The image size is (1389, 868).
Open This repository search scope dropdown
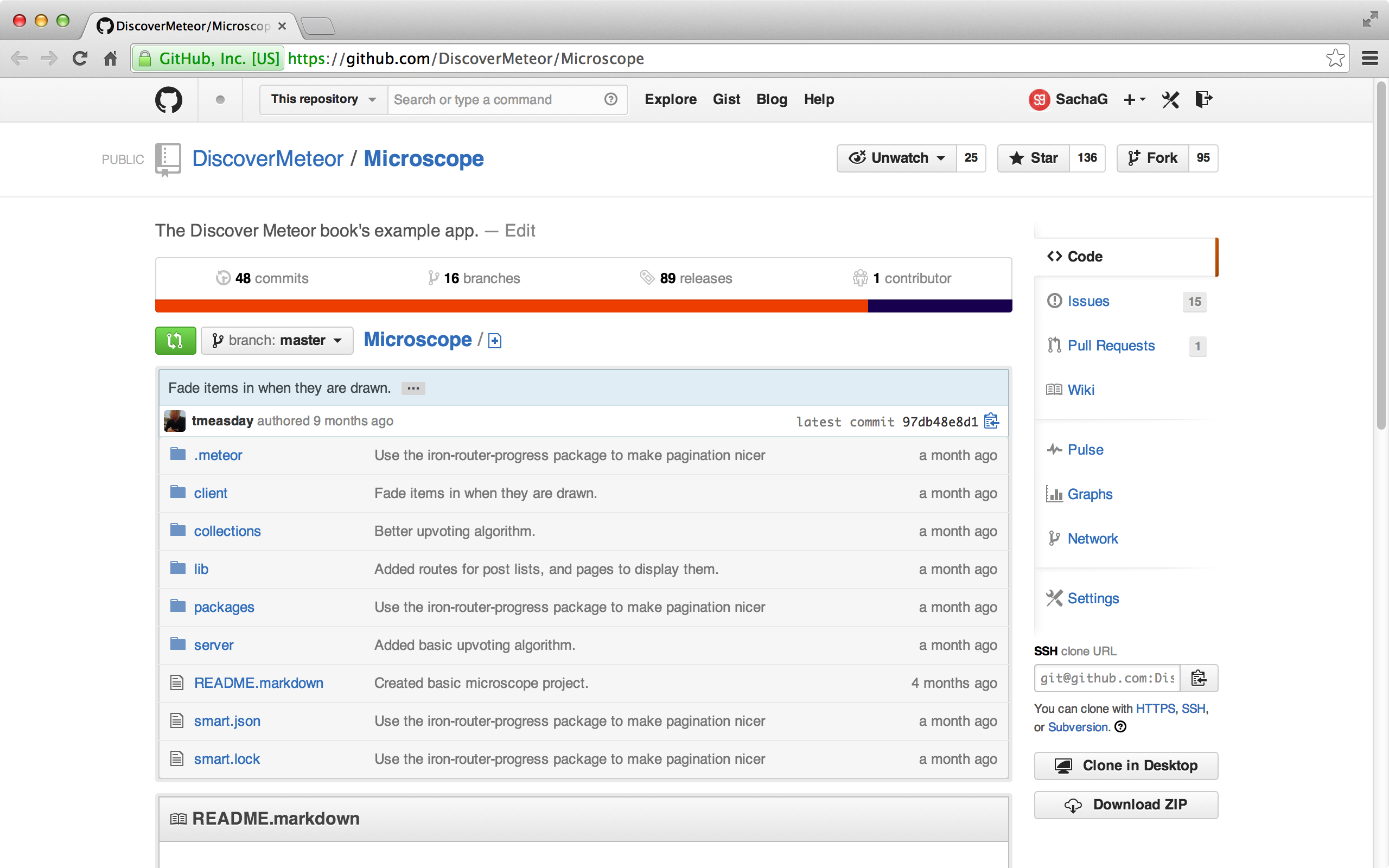click(x=324, y=99)
